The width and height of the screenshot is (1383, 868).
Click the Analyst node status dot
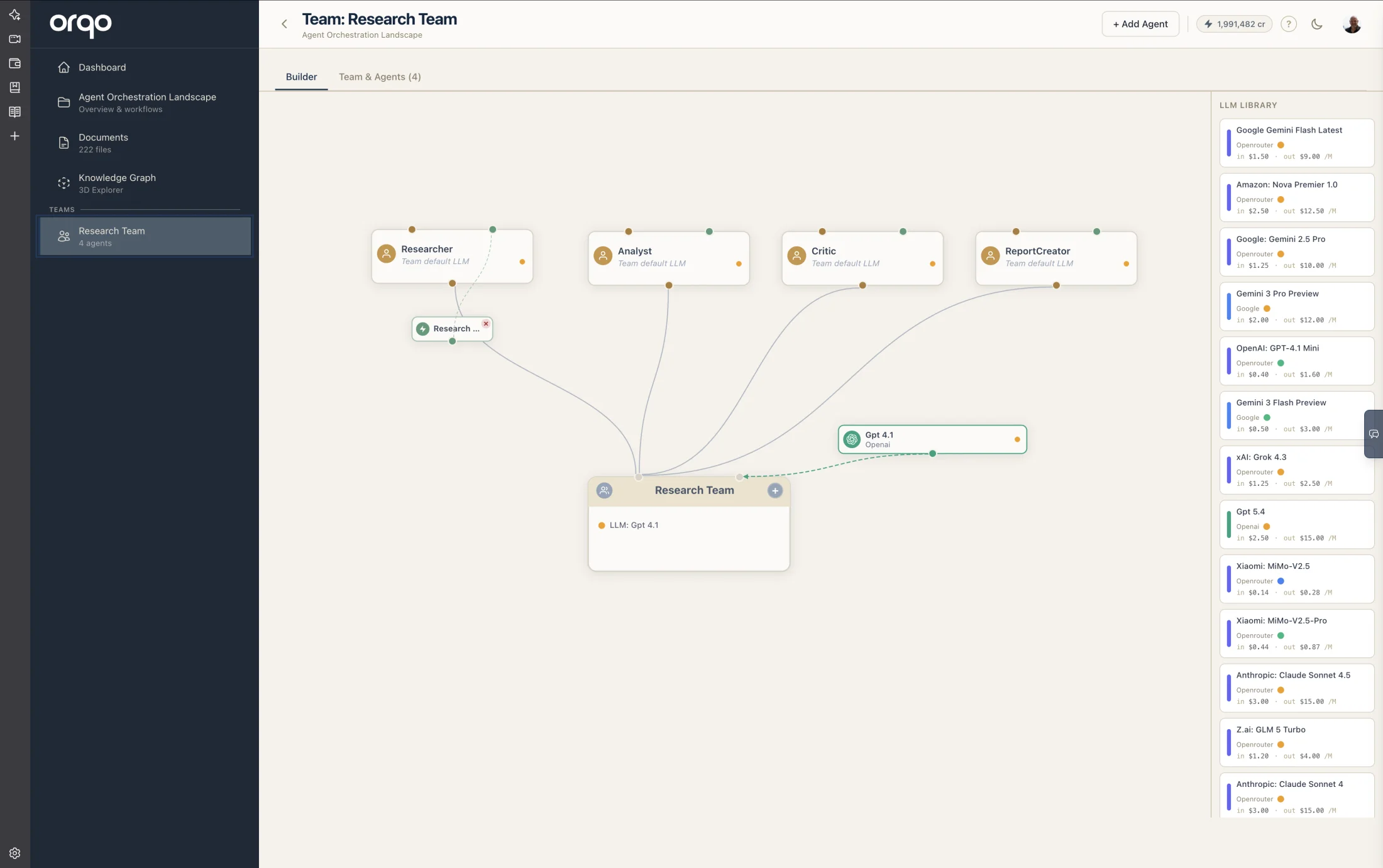[x=739, y=264]
